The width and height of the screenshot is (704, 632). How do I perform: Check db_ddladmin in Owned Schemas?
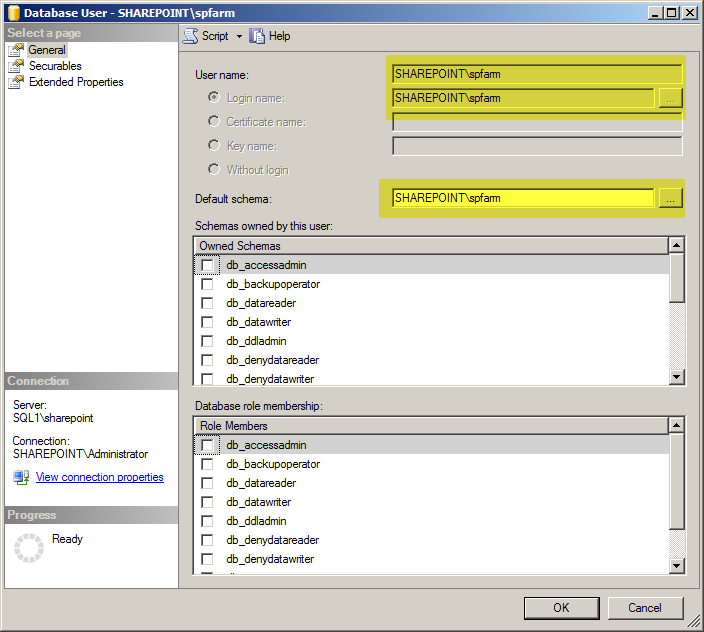207,341
